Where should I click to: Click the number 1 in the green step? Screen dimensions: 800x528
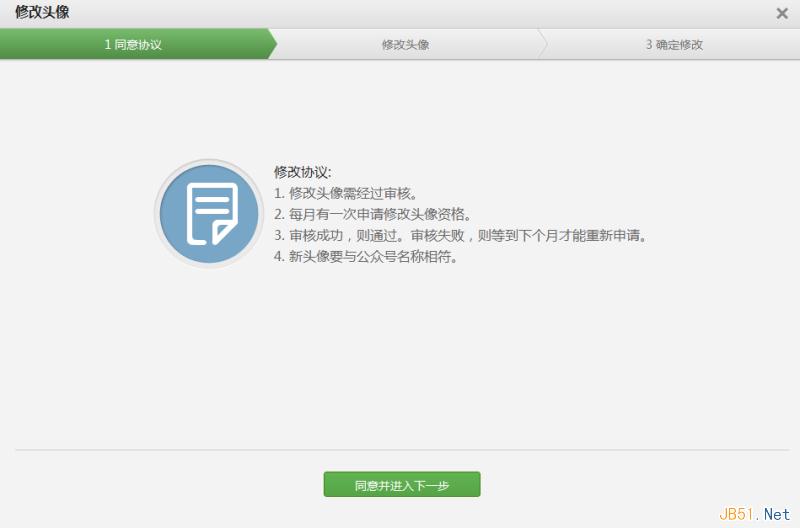[108, 45]
